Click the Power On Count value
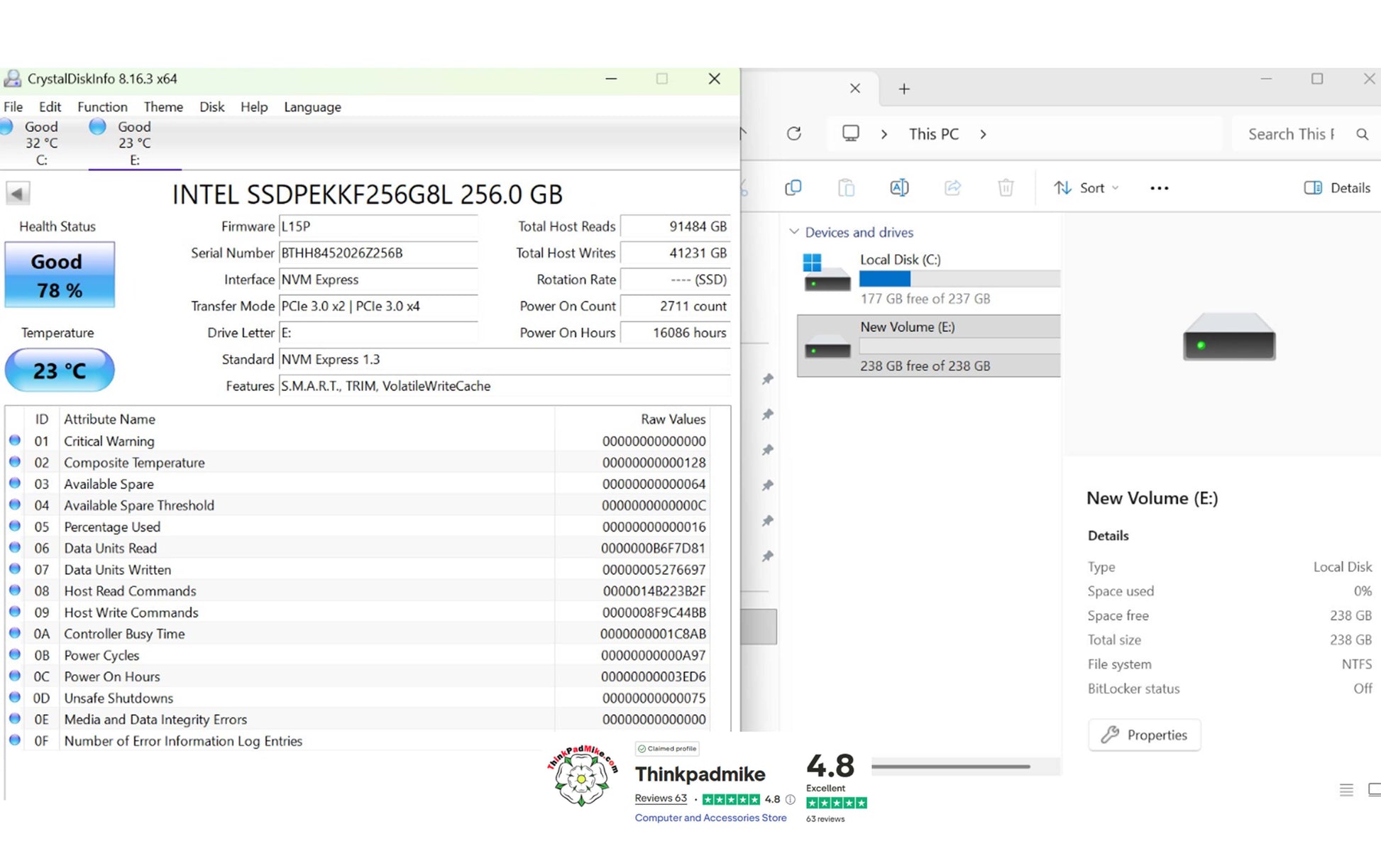 [x=675, y=306]
